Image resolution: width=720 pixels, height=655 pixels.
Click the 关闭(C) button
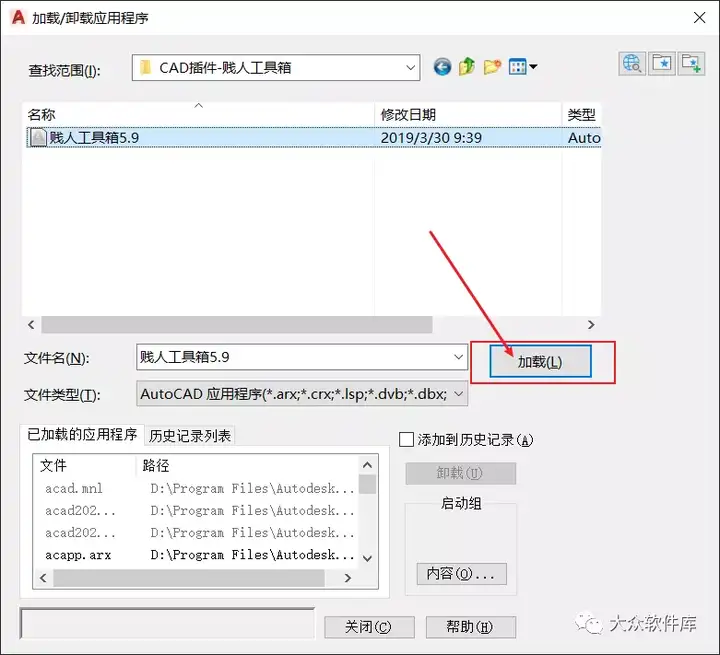[369, 627]
